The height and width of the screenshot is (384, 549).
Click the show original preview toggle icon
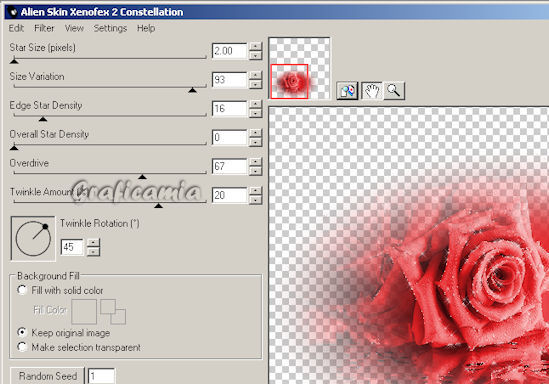pyautogui.click(x=347, y=91)
